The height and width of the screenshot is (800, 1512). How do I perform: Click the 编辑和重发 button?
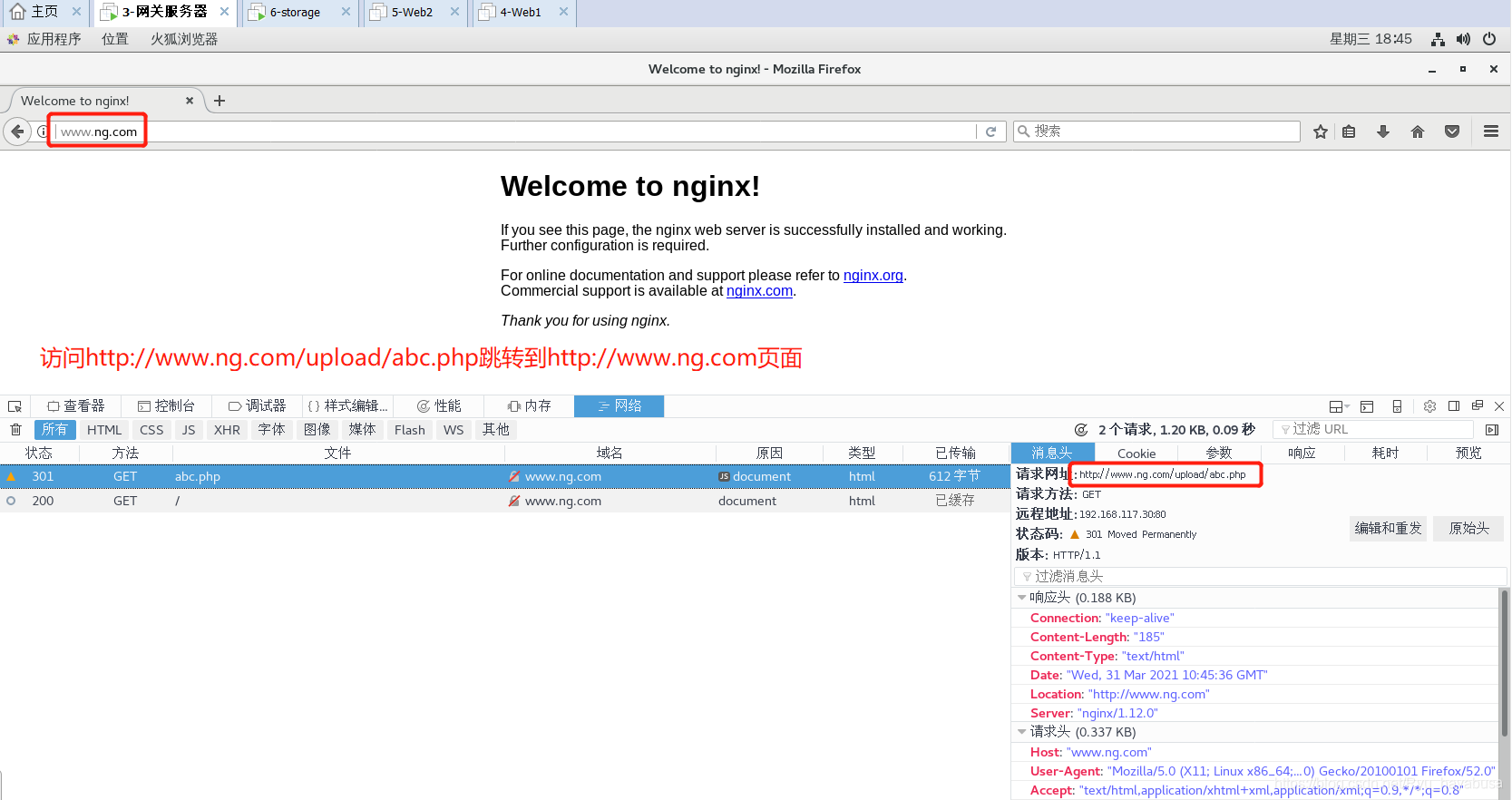click(1389, 529)
